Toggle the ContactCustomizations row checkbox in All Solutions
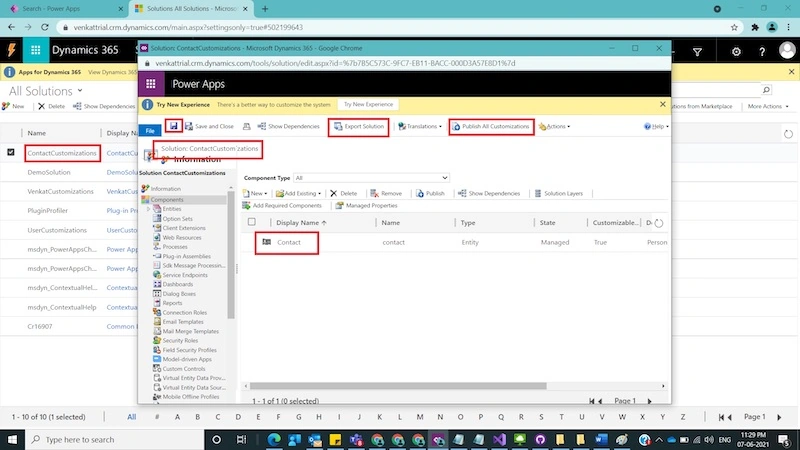800x450 pixels. (x=11, y=152)
